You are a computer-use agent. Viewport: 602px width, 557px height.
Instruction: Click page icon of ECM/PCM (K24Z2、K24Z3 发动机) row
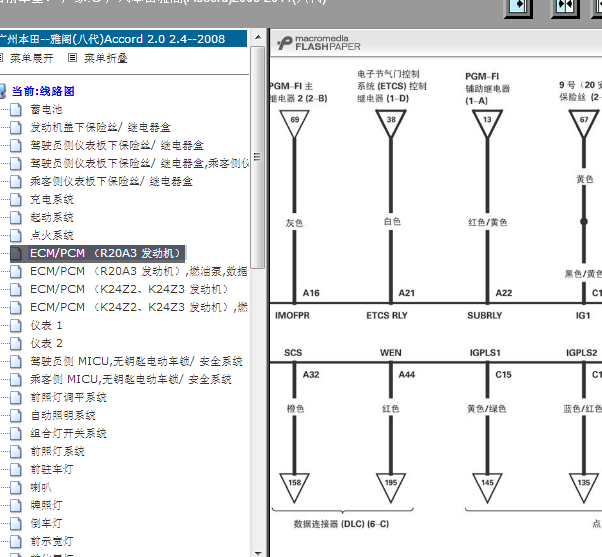click(16, 289)
